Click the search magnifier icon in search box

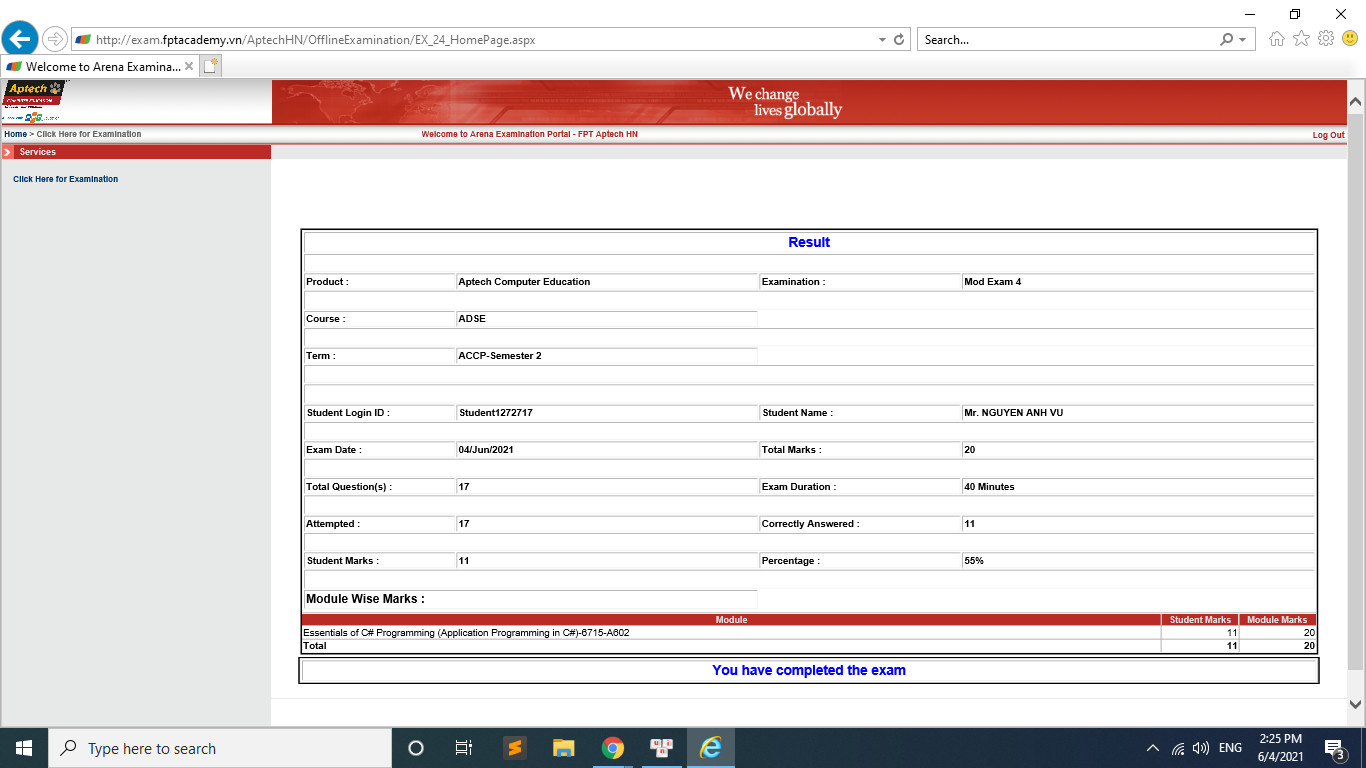coord(1227,40)
